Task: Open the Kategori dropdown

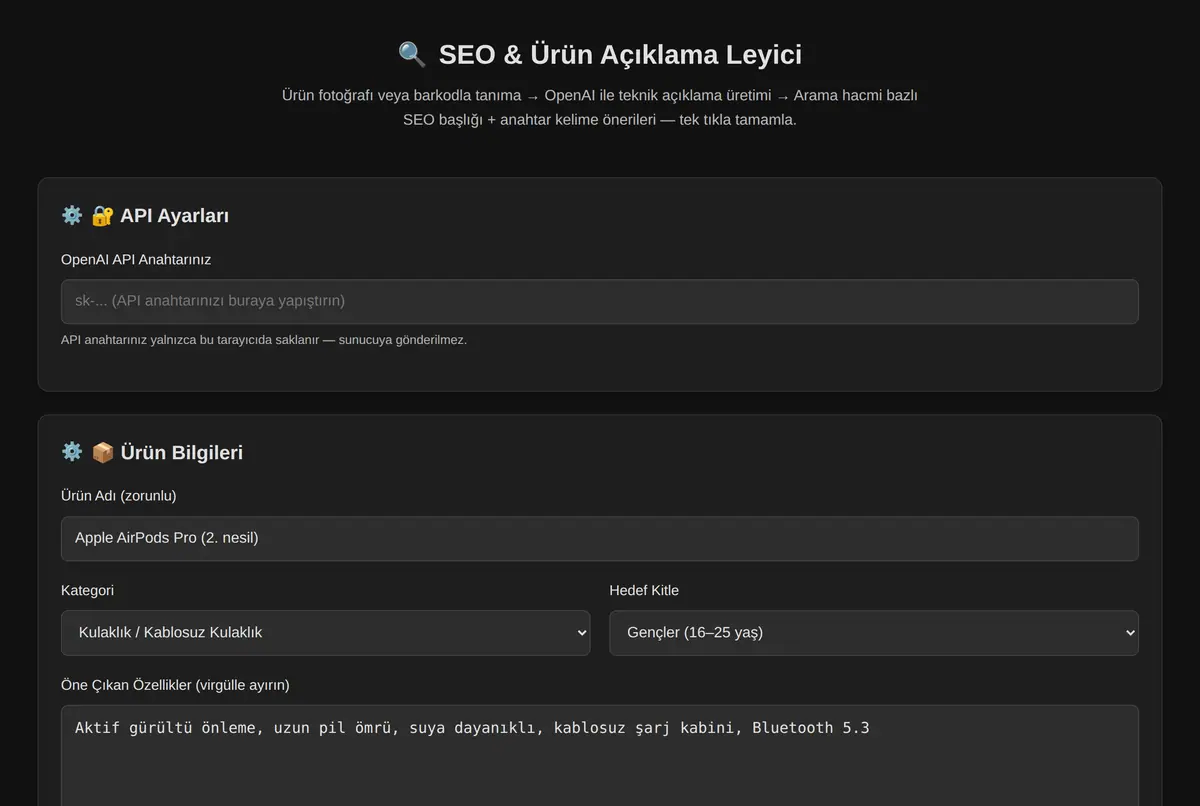Action: click(325, 633)
